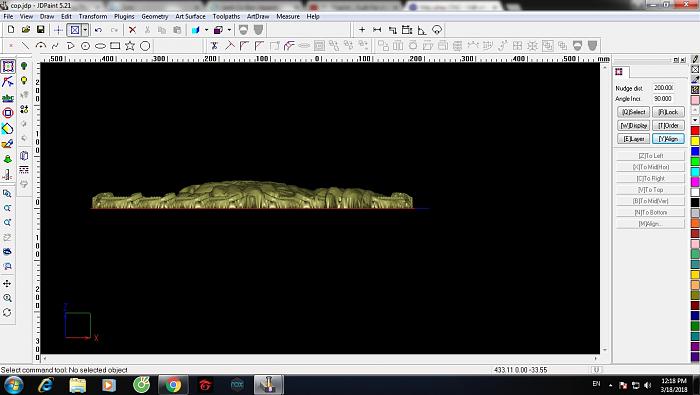700x395 pixels.
Task: Click the [E]Layer button
Action: coord(633,139)
